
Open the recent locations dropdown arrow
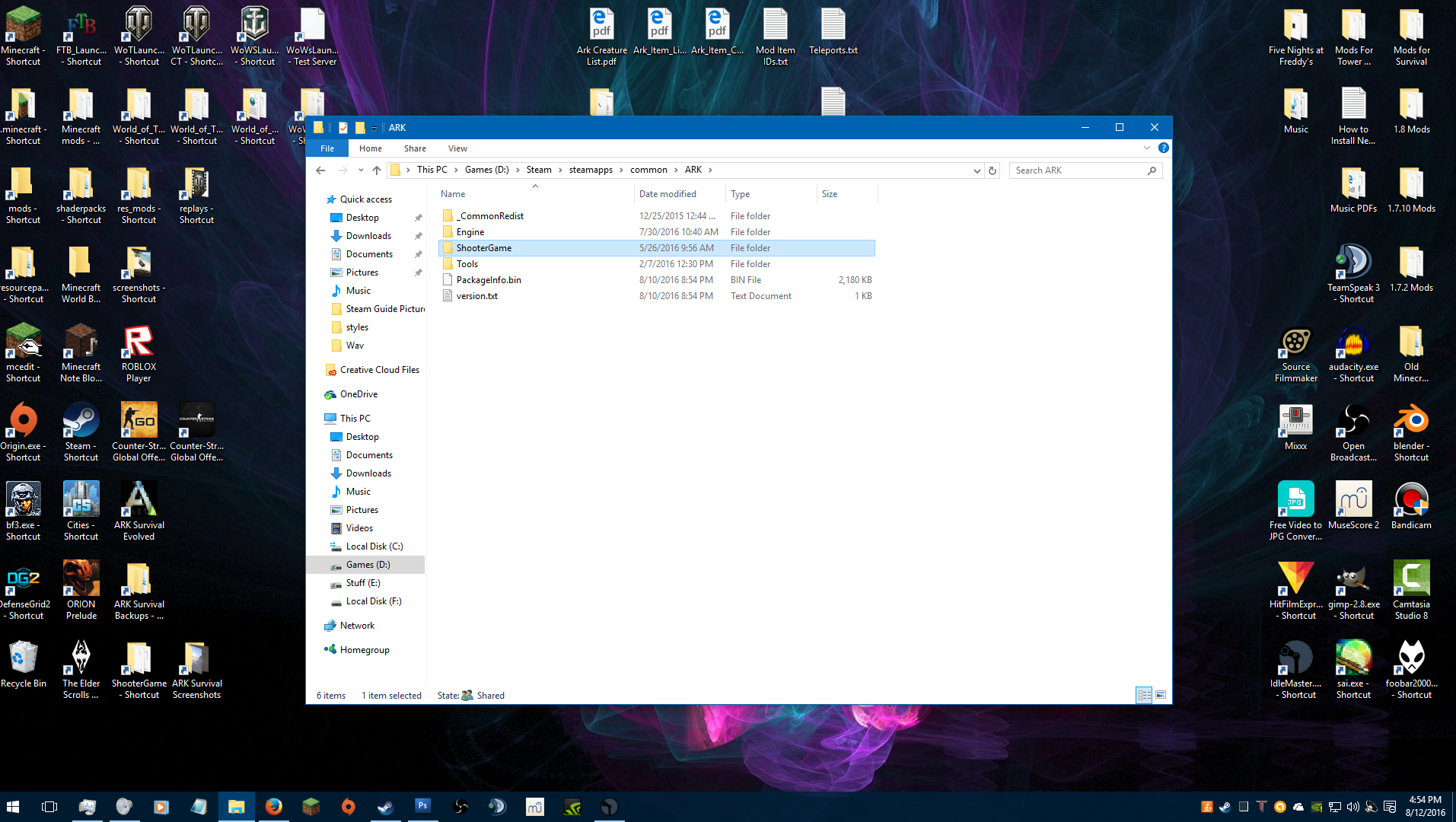click(361, 170)
